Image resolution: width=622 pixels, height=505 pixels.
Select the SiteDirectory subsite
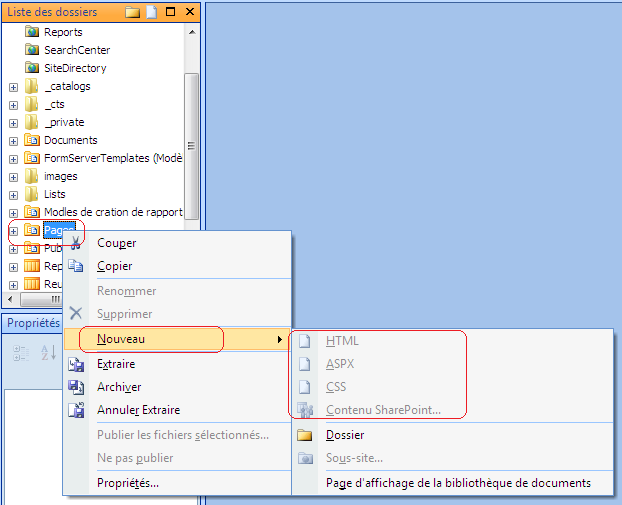click(74, 68)
